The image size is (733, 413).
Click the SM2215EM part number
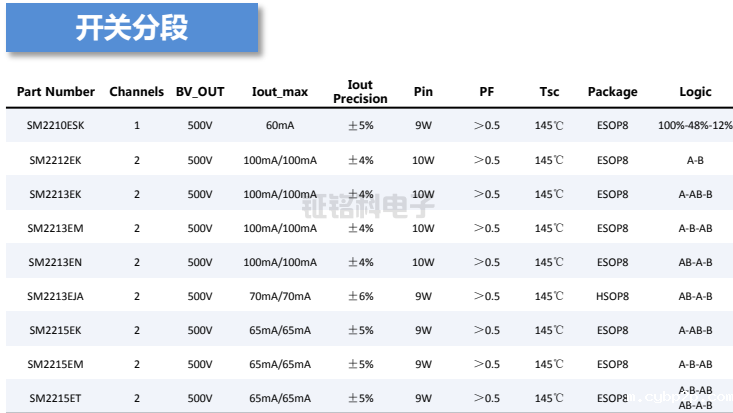(x=56, y=364)
